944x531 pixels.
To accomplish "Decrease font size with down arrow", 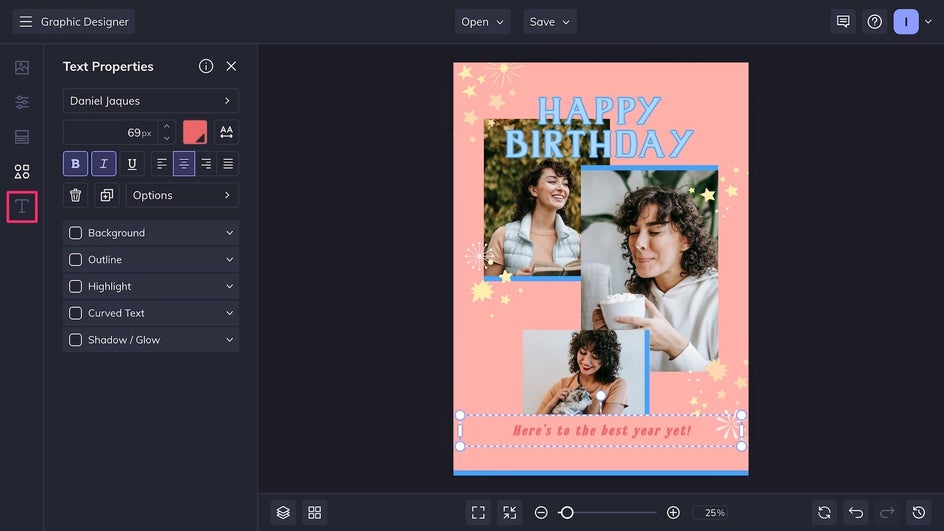I will point(167,138).
